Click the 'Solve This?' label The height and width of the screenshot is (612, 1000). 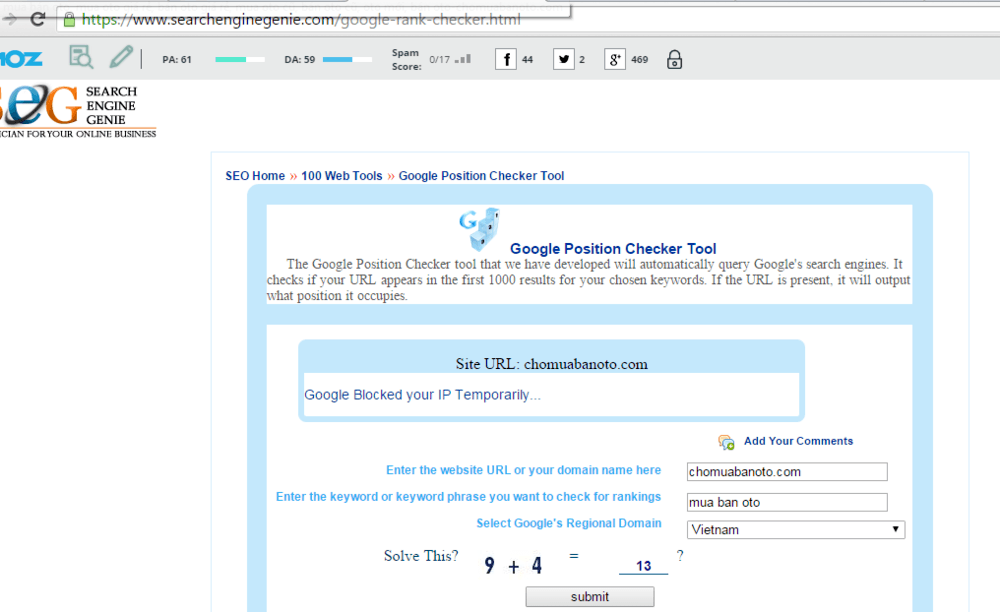[421, 556]
